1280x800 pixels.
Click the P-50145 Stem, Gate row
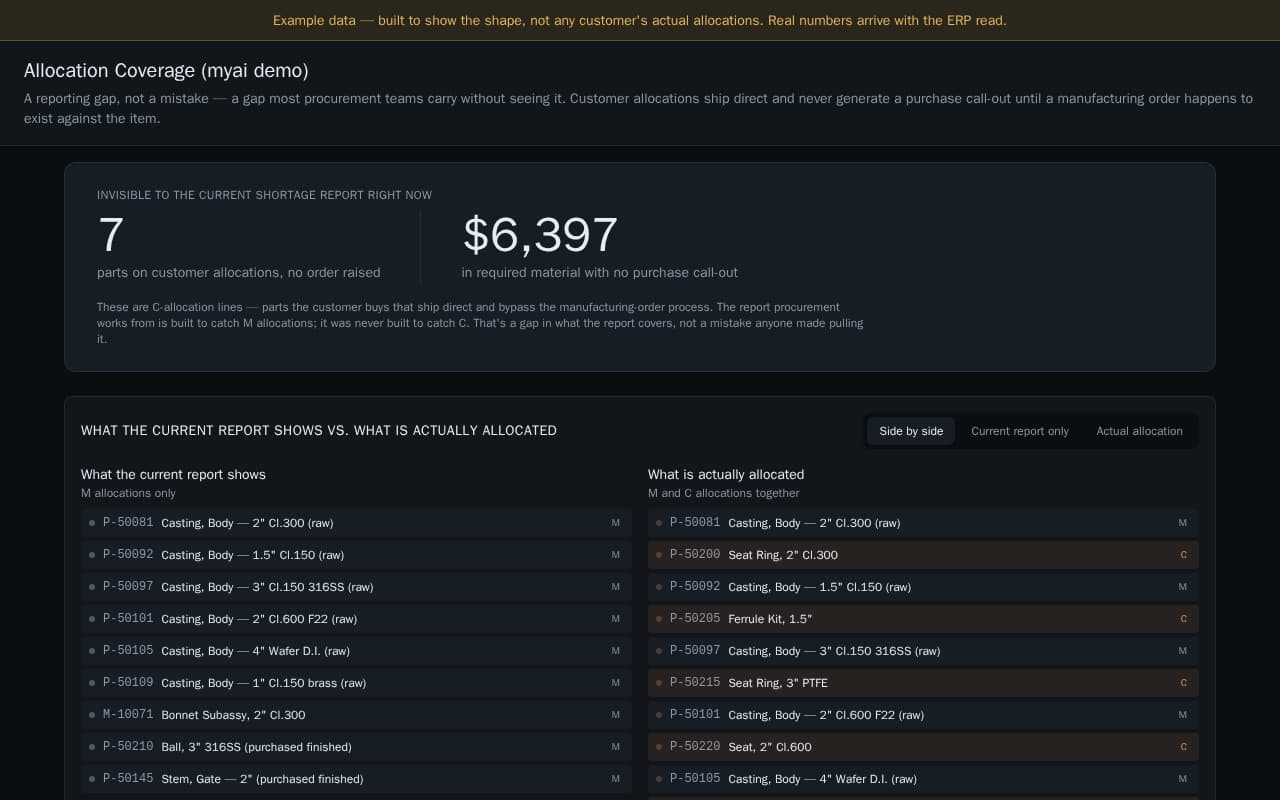pos(356,779)
